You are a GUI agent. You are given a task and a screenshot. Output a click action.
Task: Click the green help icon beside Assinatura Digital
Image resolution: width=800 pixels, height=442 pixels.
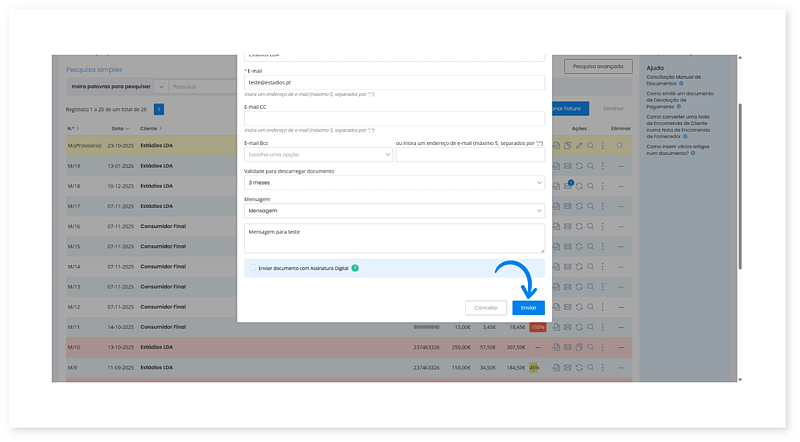tap(355, 268)
